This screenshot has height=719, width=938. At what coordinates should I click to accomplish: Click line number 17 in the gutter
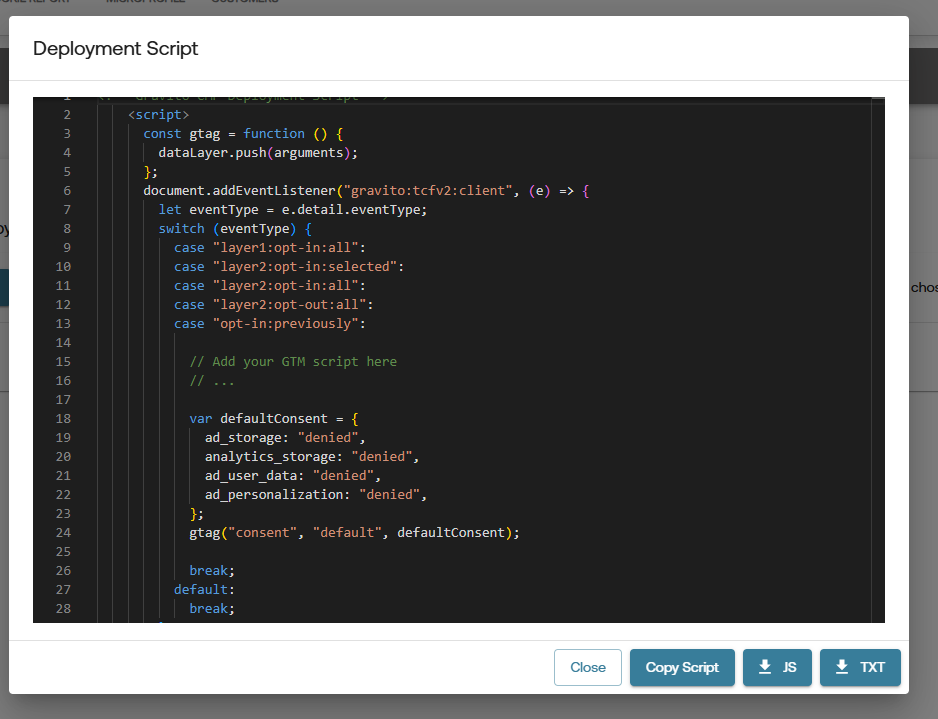[63, 400]
